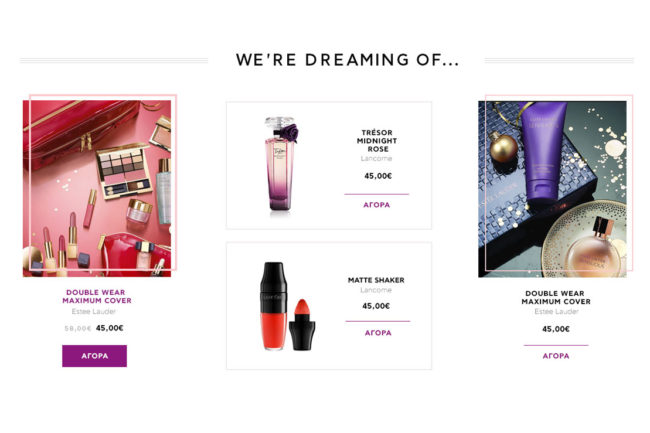Click the purple Double Wear Maximum Cover title

[97, 296]
